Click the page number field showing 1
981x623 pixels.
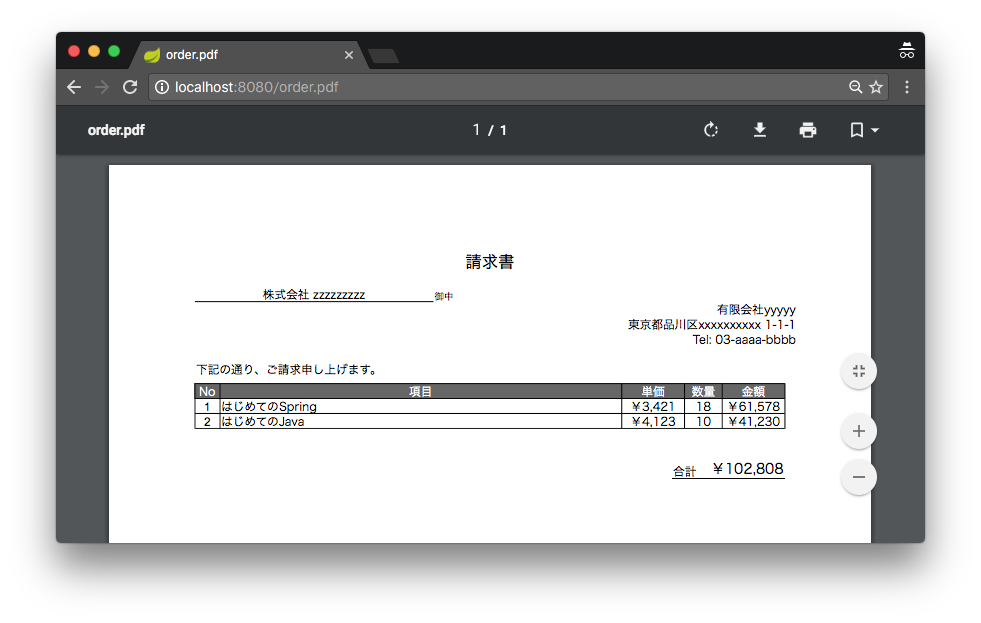click(x=477, y=130)
